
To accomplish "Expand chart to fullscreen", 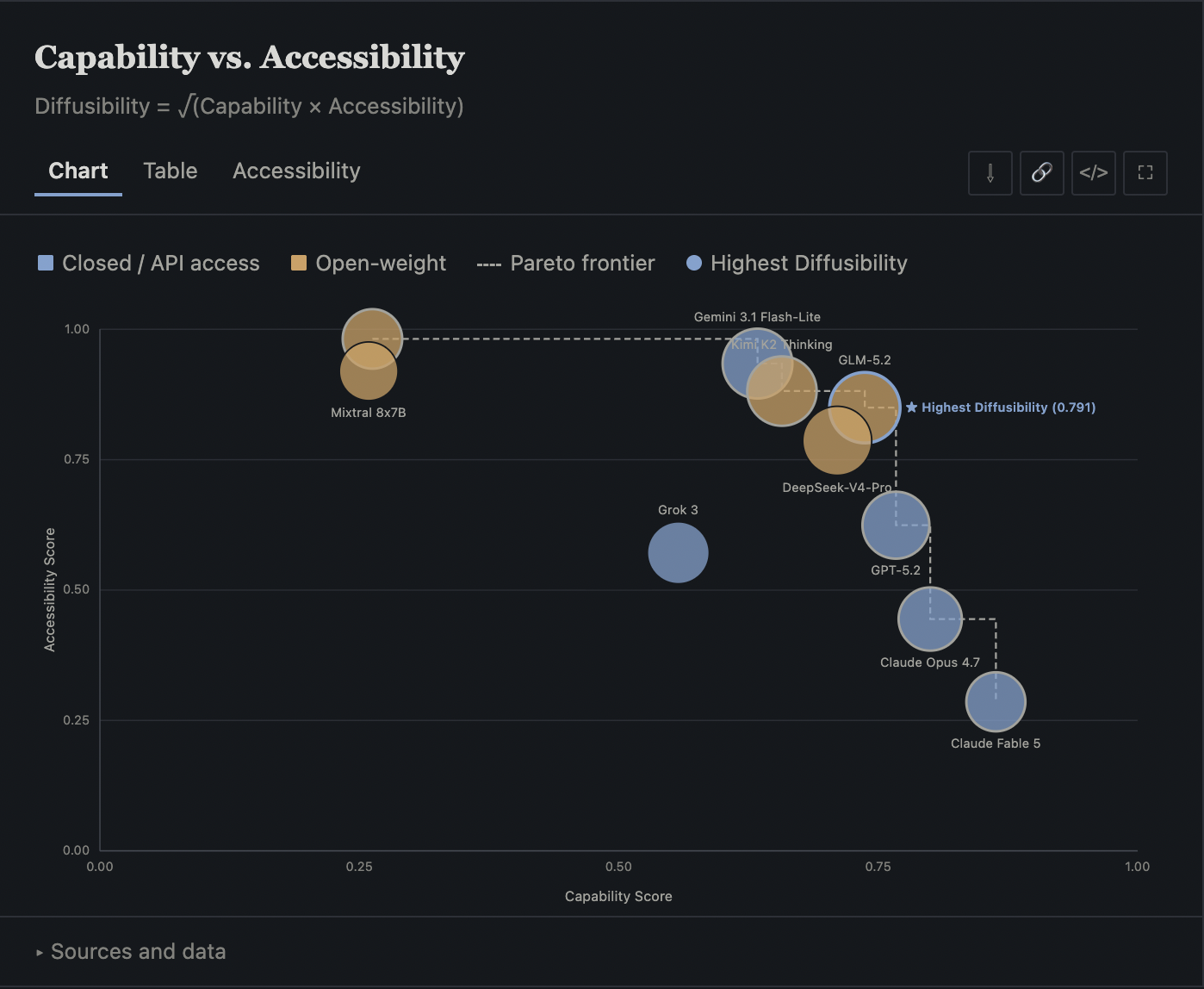I will click(1145, 173).
